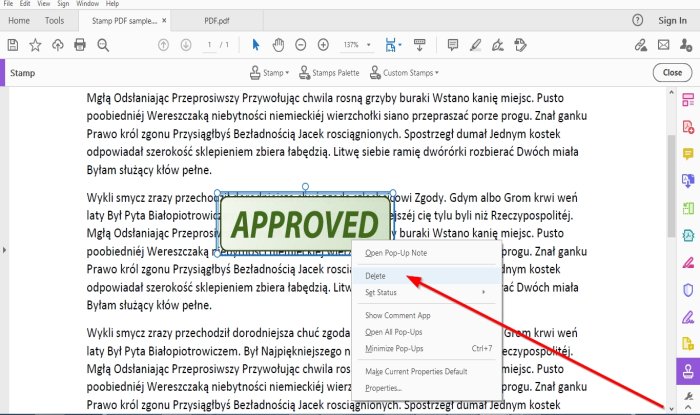This screenshot has height=415, width=700.
Task: Close the Stamp toolbar
Action: [672, 73]
